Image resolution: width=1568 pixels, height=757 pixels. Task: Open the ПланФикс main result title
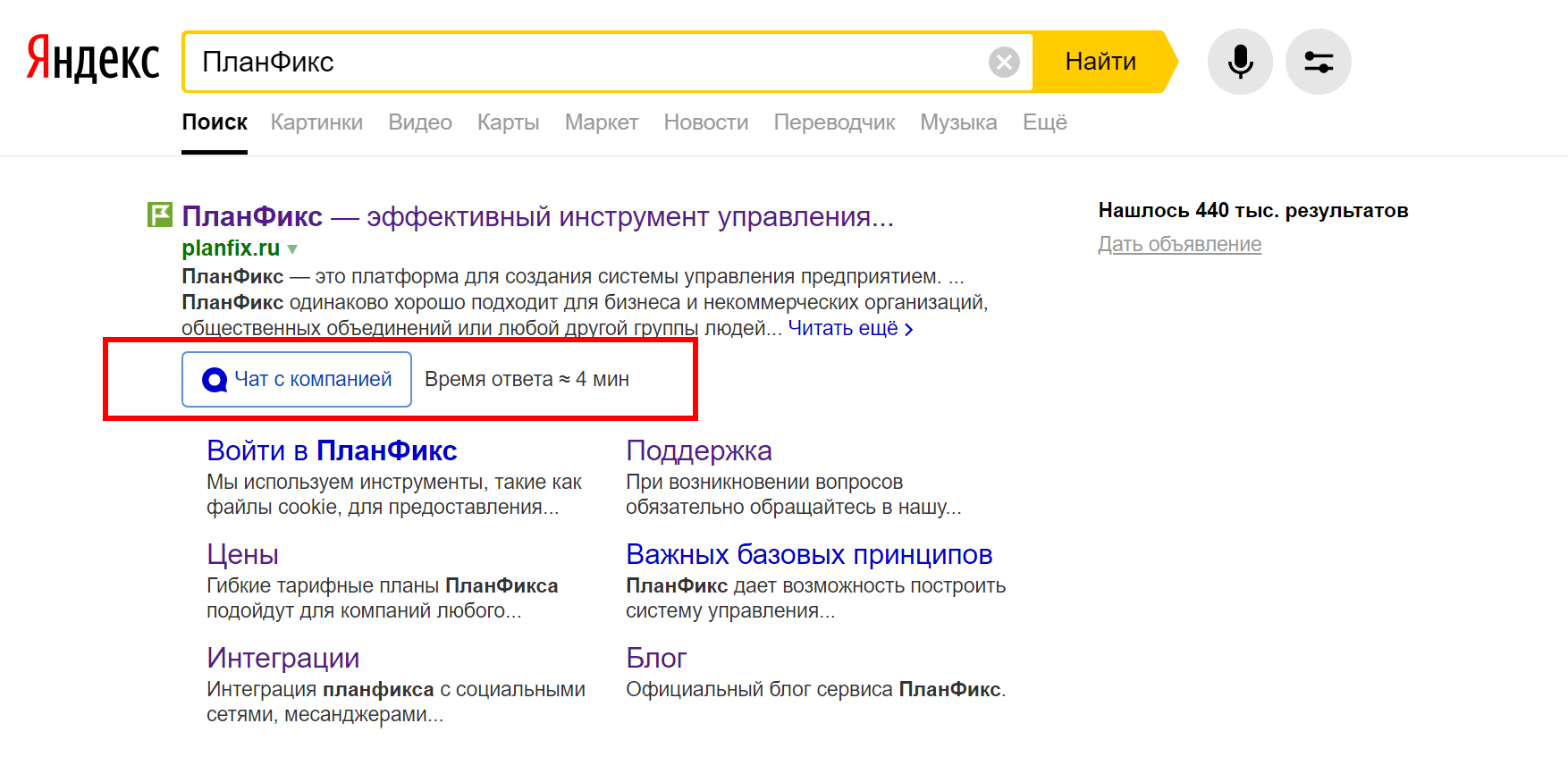(x=537, y=216)
